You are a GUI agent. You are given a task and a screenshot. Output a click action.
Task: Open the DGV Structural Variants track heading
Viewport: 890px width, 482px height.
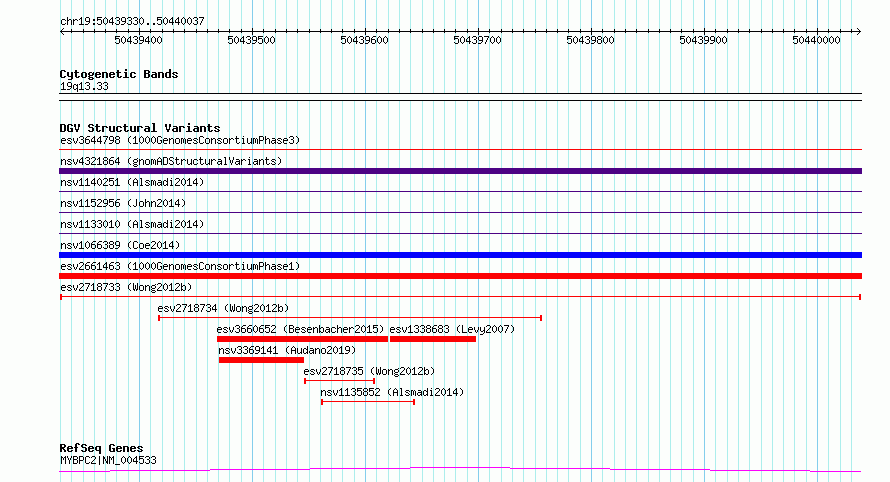pyautogui.click(x=140, y=128)
